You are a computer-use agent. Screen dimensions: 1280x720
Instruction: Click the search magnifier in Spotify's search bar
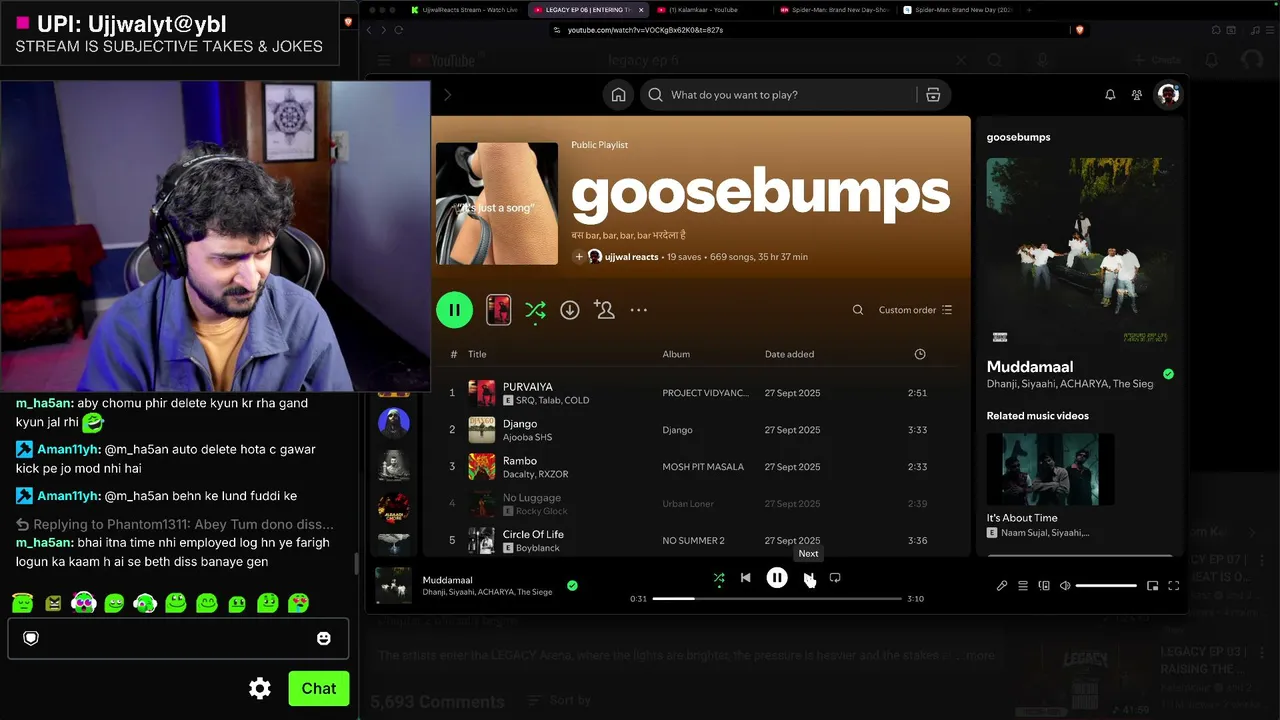pos(655,95)
